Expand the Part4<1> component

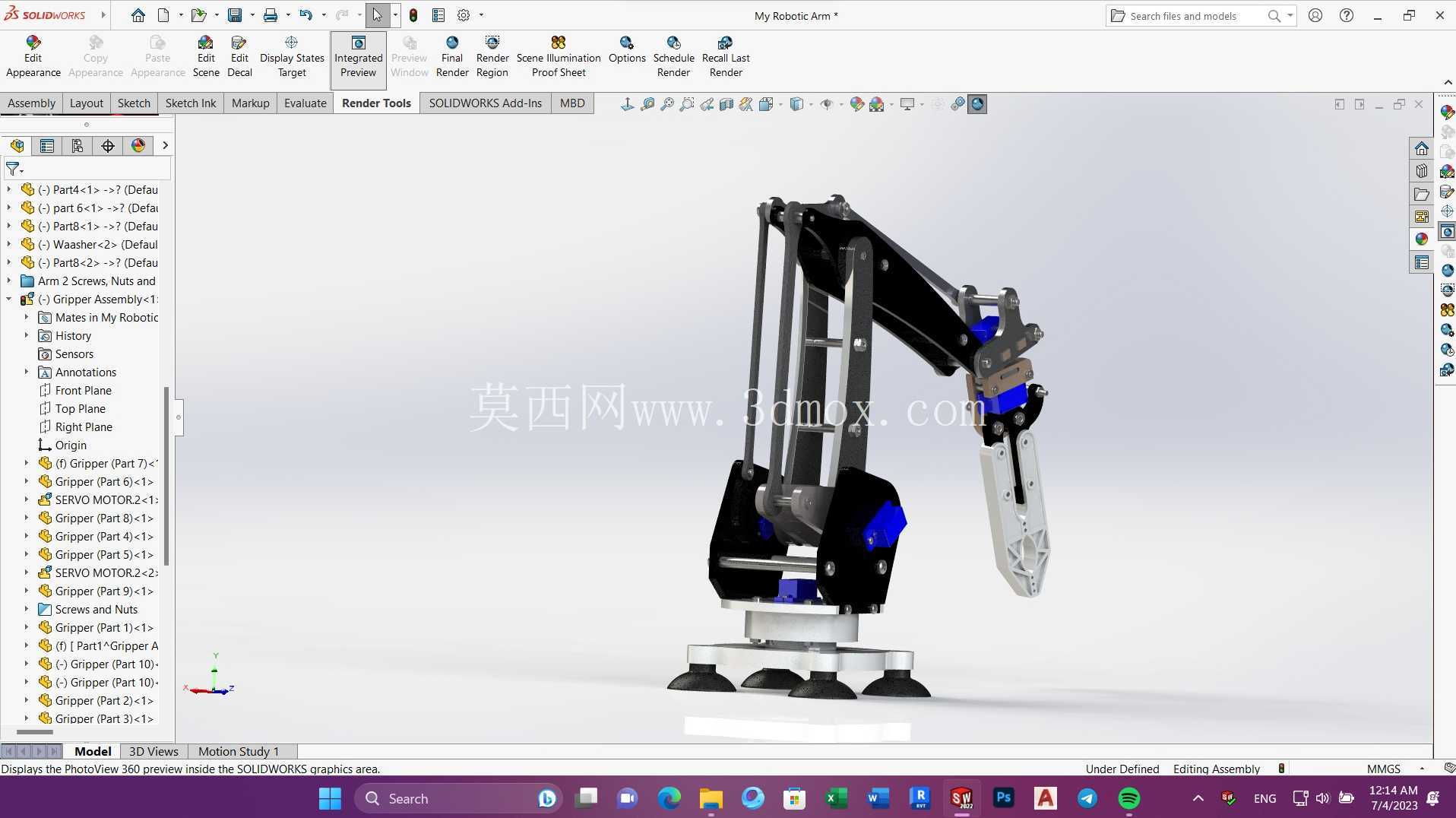coord(9,189)
